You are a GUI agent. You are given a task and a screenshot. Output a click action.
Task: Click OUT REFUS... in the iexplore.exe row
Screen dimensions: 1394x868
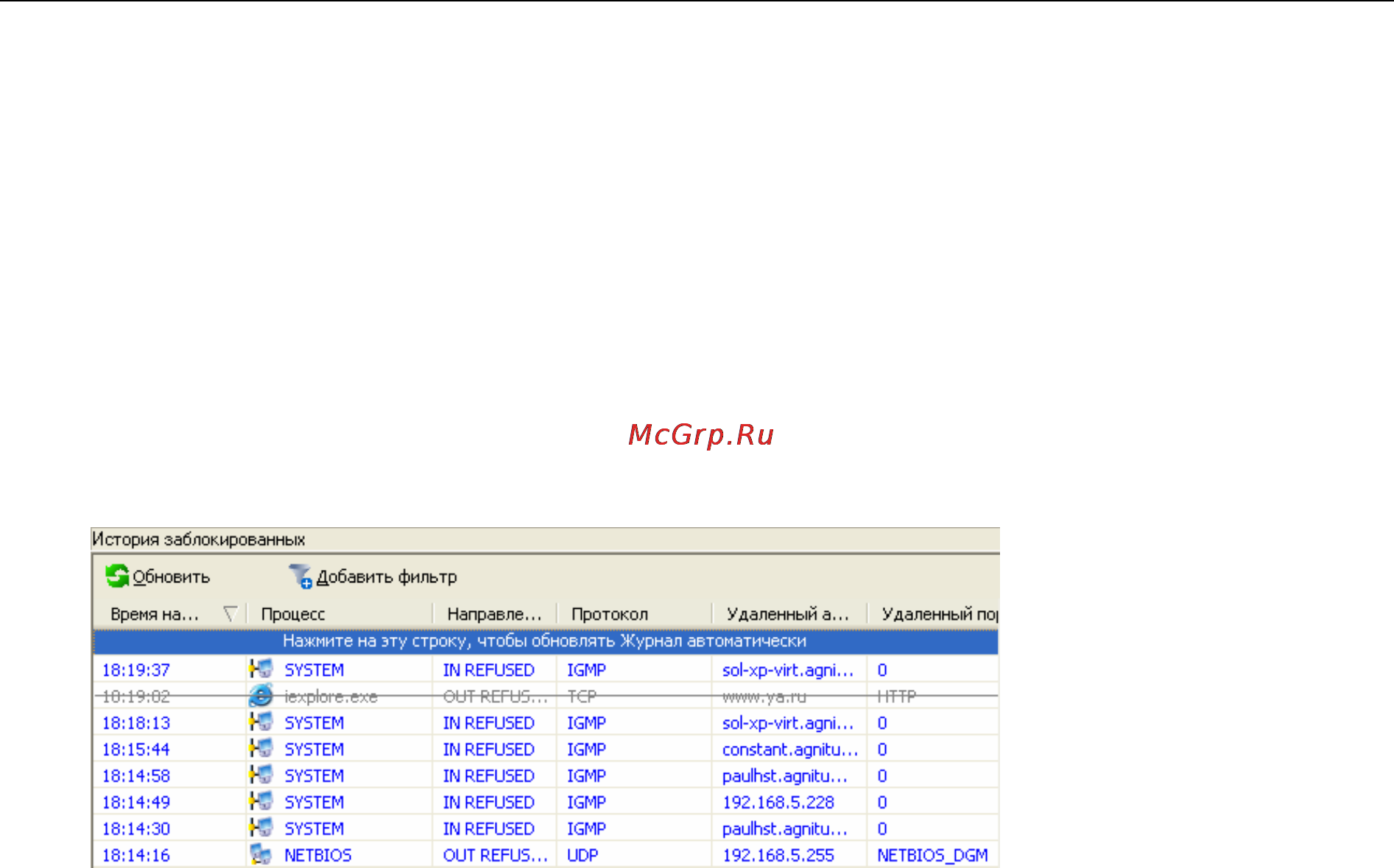coord(496,696)
